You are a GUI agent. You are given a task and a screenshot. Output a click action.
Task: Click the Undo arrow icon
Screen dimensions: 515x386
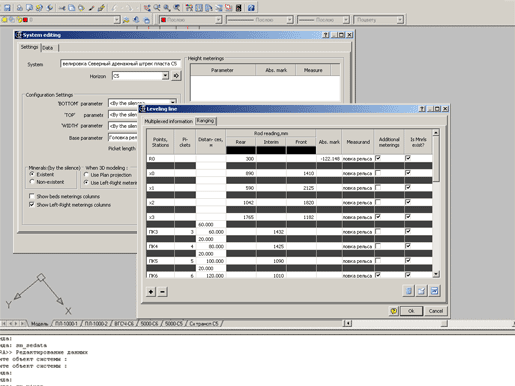coord(114,7)
